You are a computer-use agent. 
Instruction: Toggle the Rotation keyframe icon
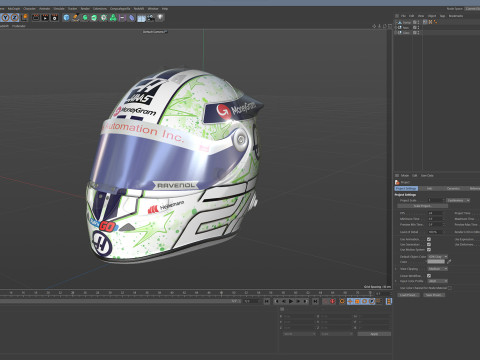pyautogui.click(x=364, y=301)
